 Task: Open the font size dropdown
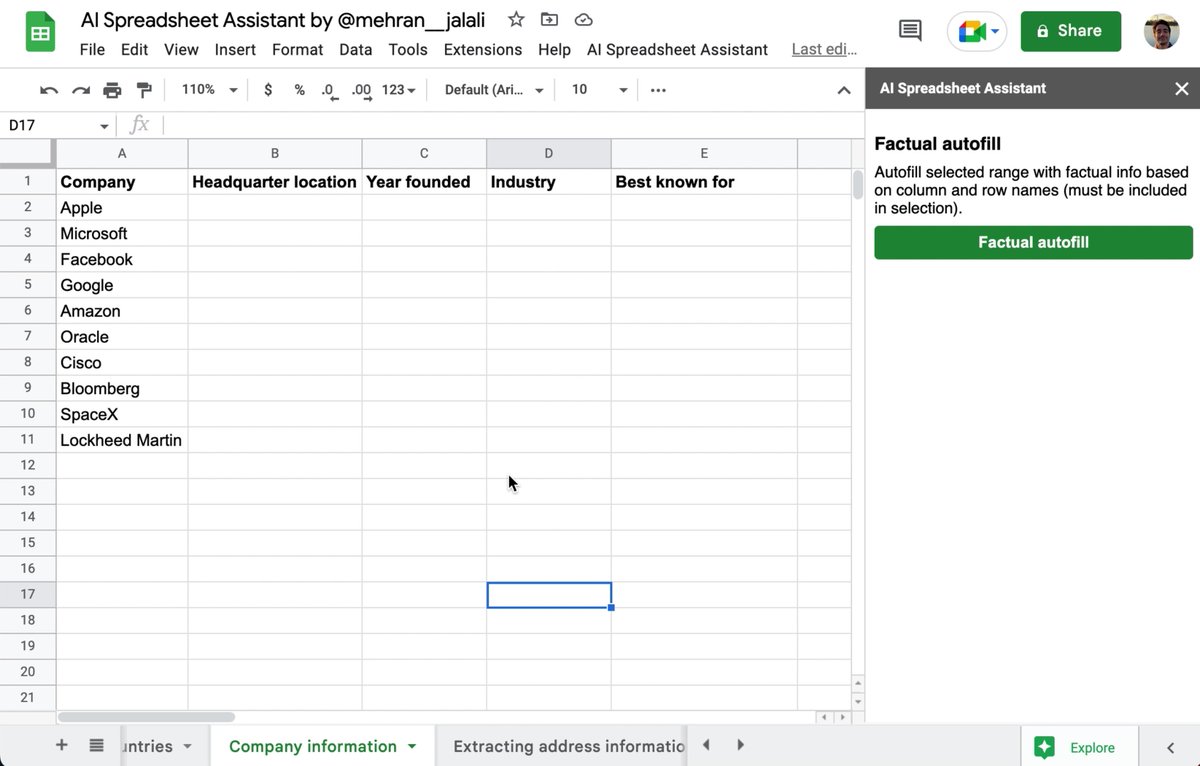(599, 90)
